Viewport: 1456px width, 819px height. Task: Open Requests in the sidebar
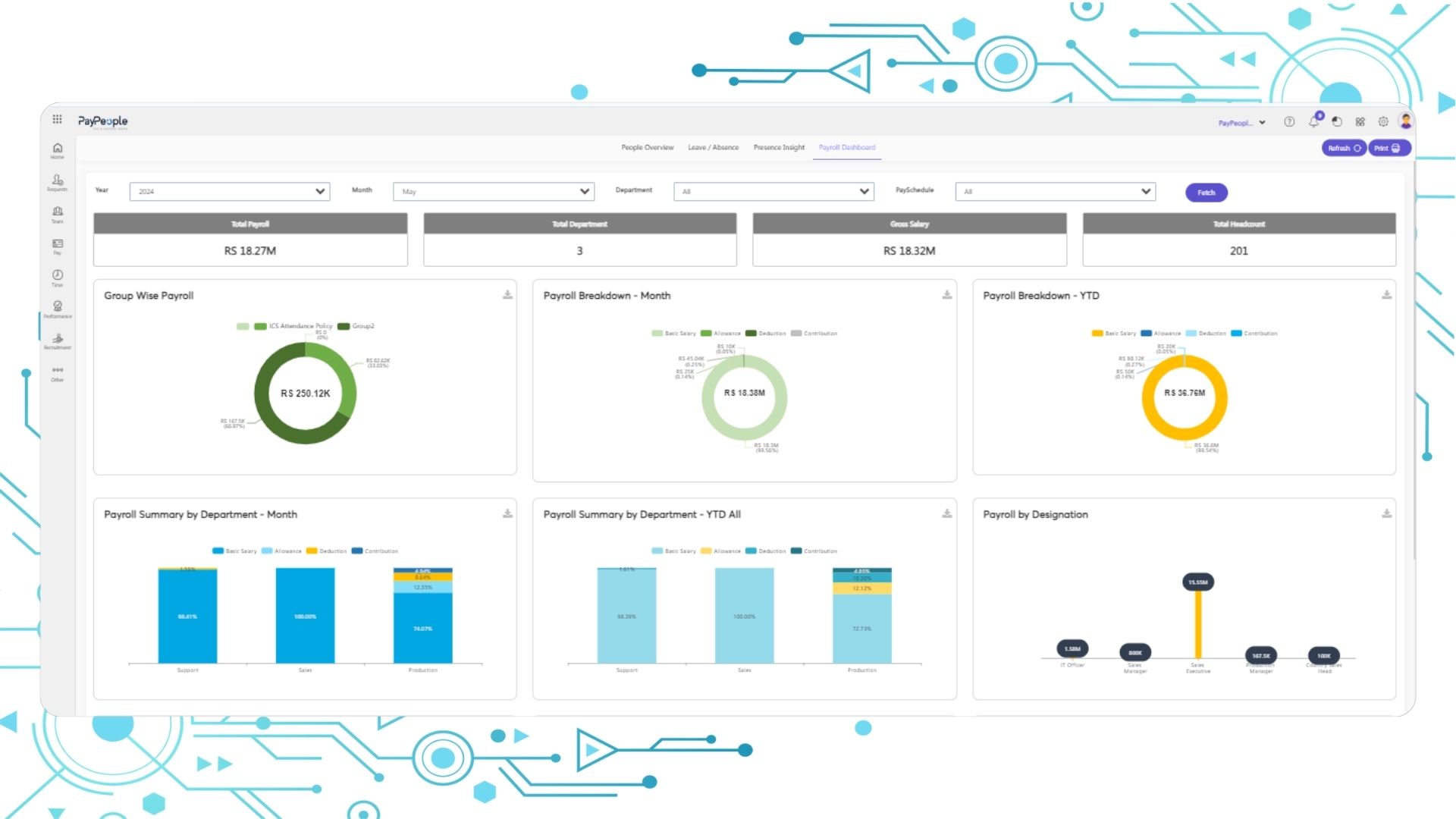[58, 183]
